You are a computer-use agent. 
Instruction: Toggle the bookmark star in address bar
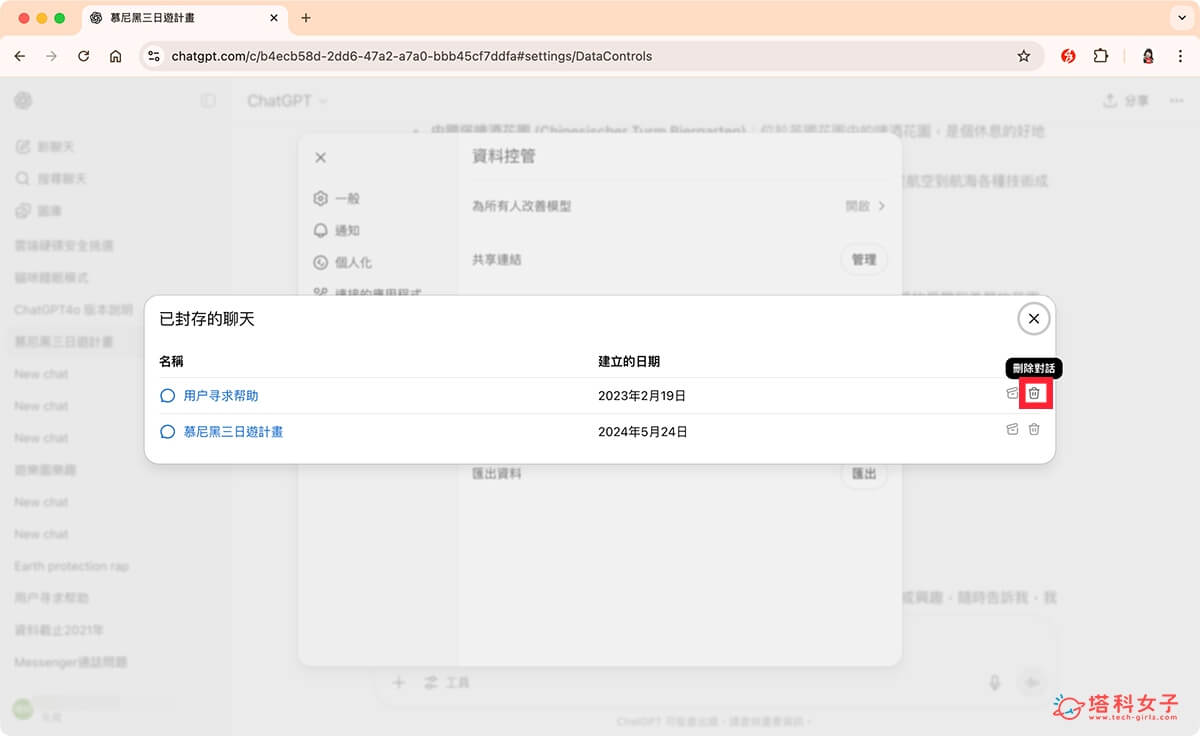[x=1025, y=56]
